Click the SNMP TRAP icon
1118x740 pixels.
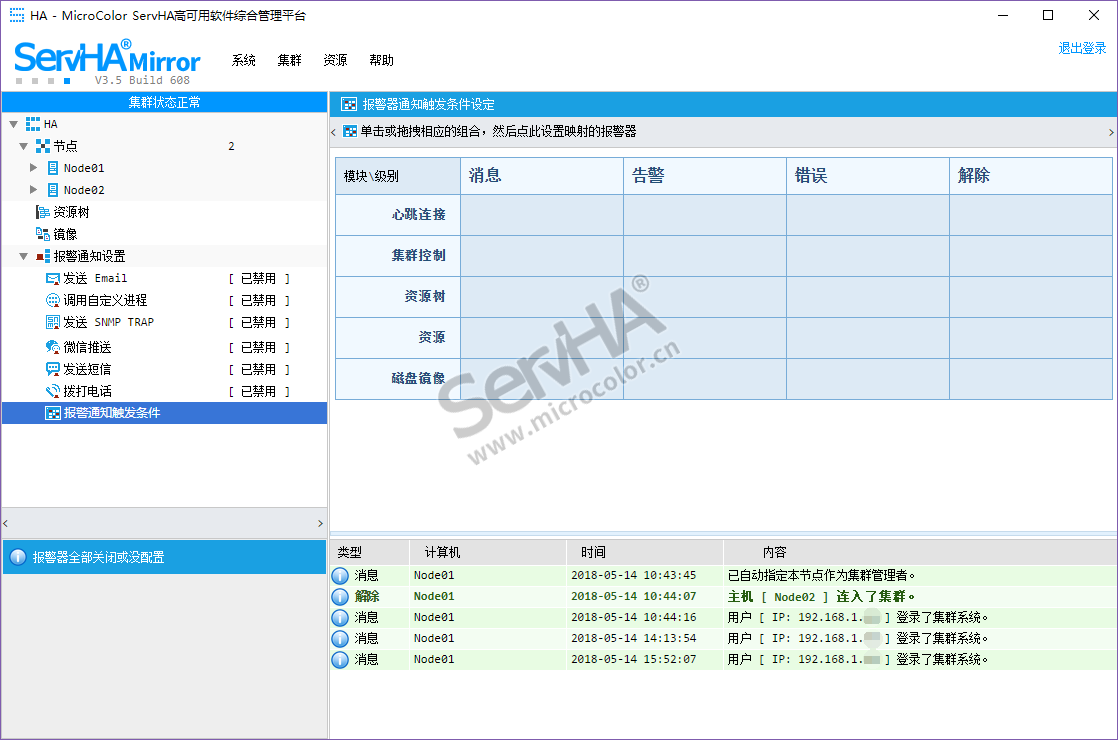coord(53,322)
